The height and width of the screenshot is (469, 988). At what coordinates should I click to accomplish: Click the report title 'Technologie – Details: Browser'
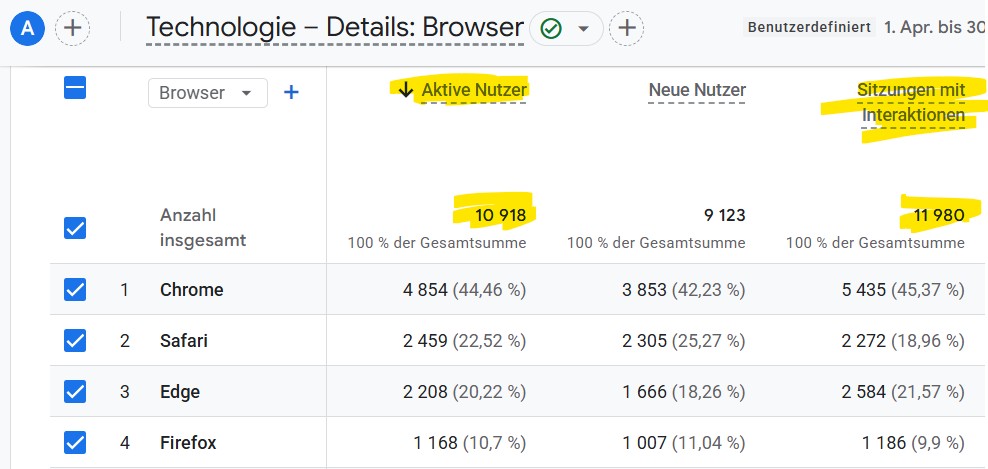pos(335,28)
